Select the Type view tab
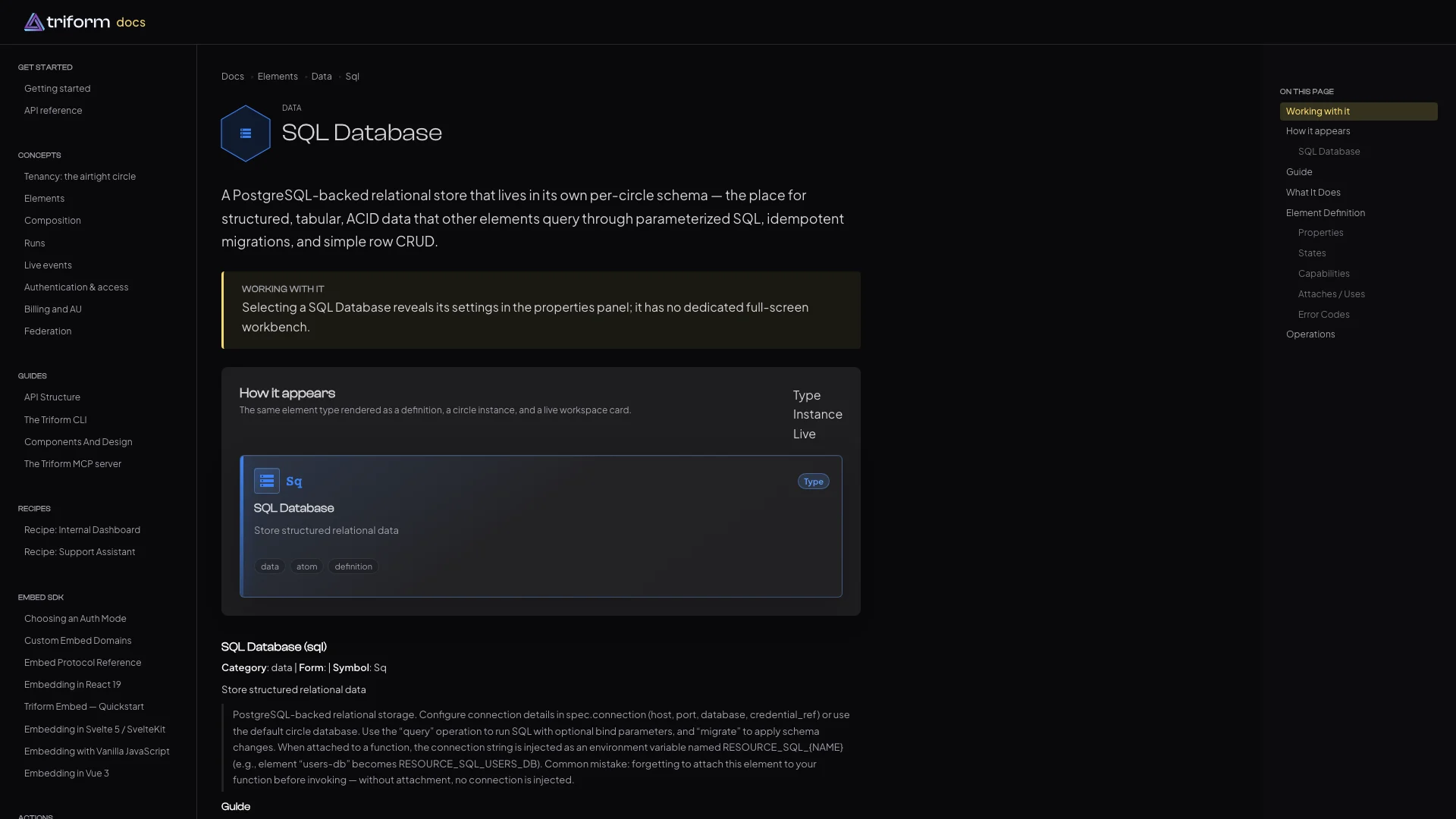Image resolution: width=1456 pixels, height=819 pixels. [x=807, y=395]
